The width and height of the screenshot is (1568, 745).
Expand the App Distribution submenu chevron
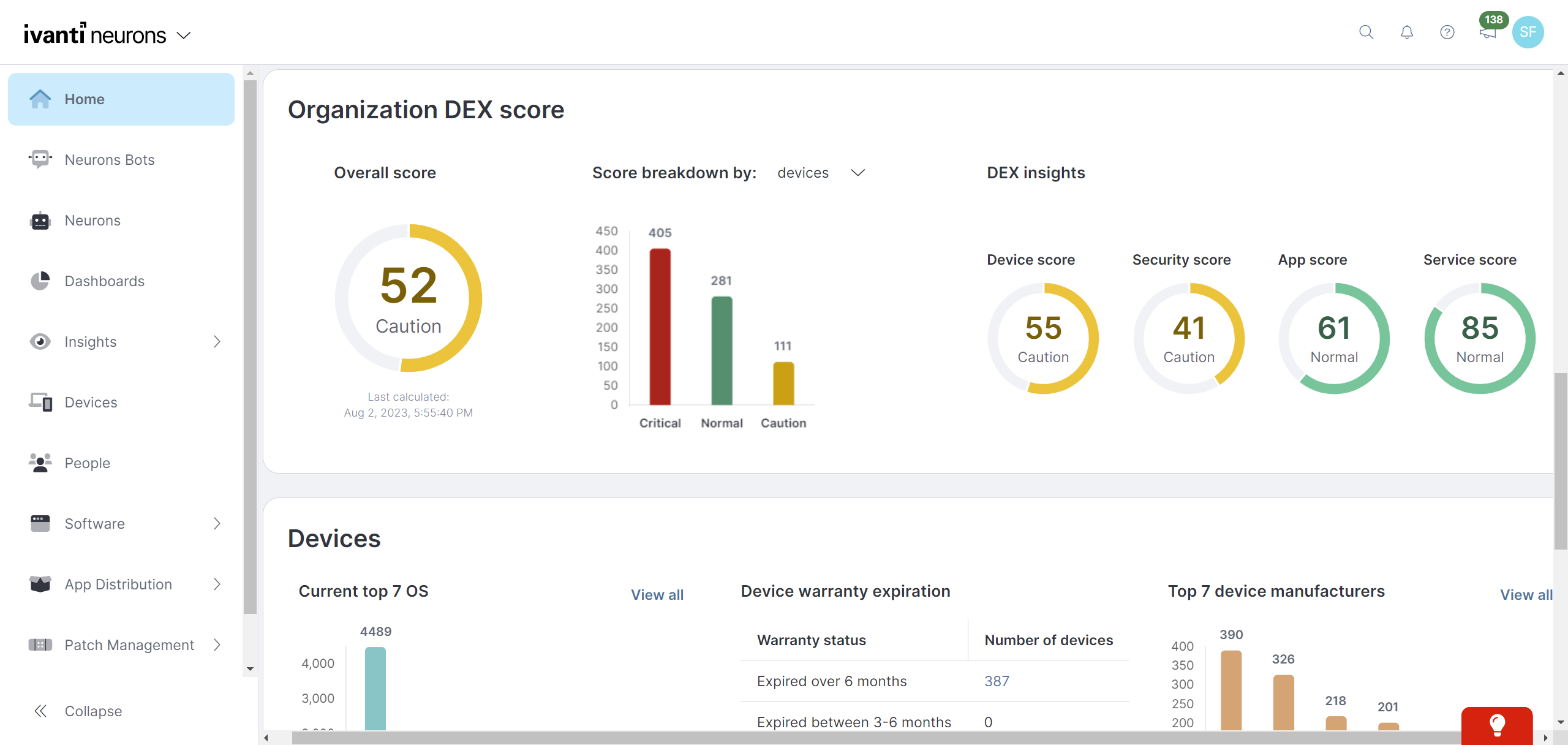click(x=217, y=584)
